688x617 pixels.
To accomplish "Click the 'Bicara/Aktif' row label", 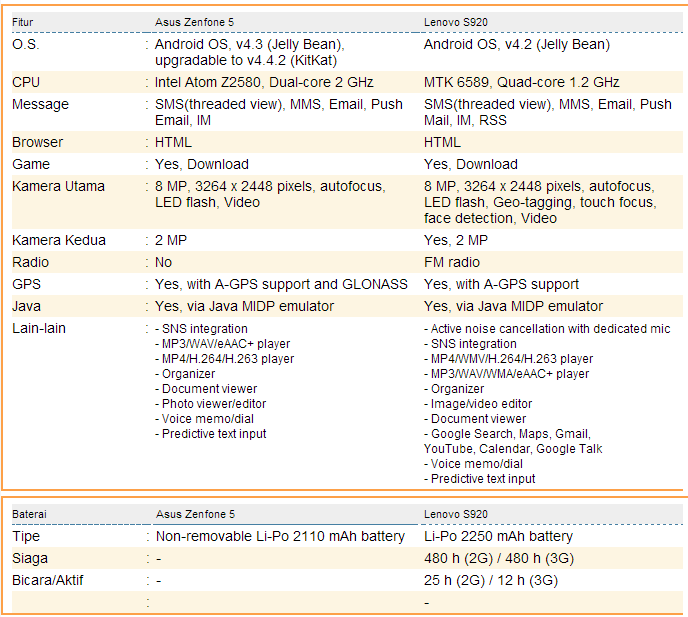I will point(48,581).
